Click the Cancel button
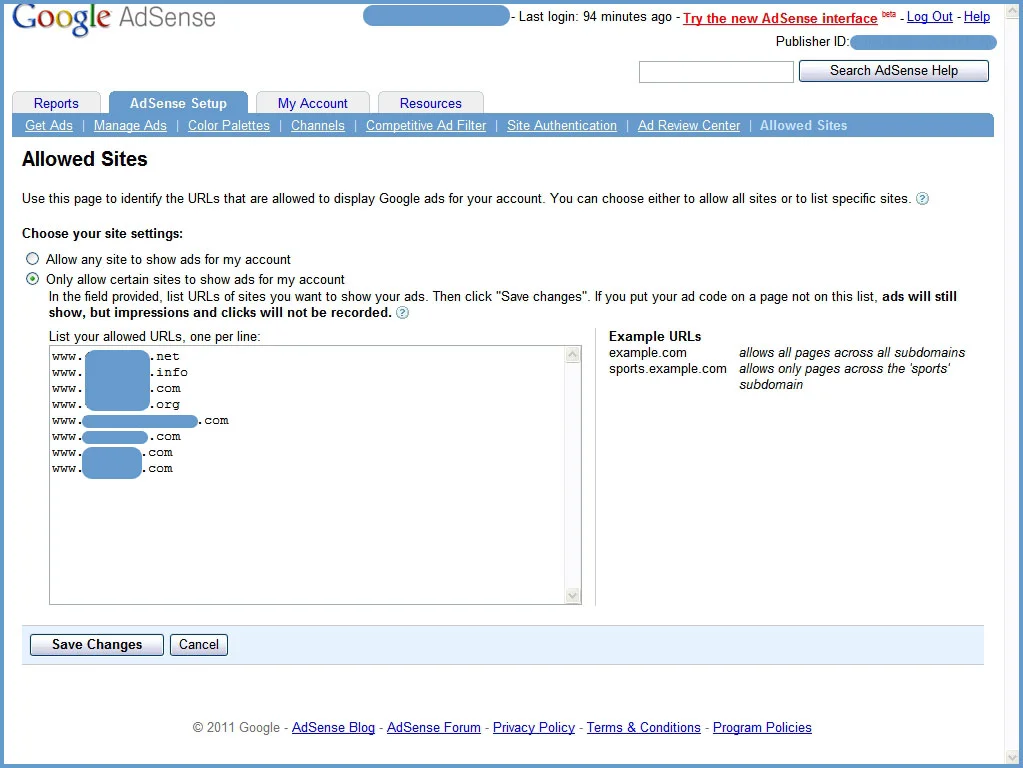Viewport: 1023px width, 768px height. (199, 645)
